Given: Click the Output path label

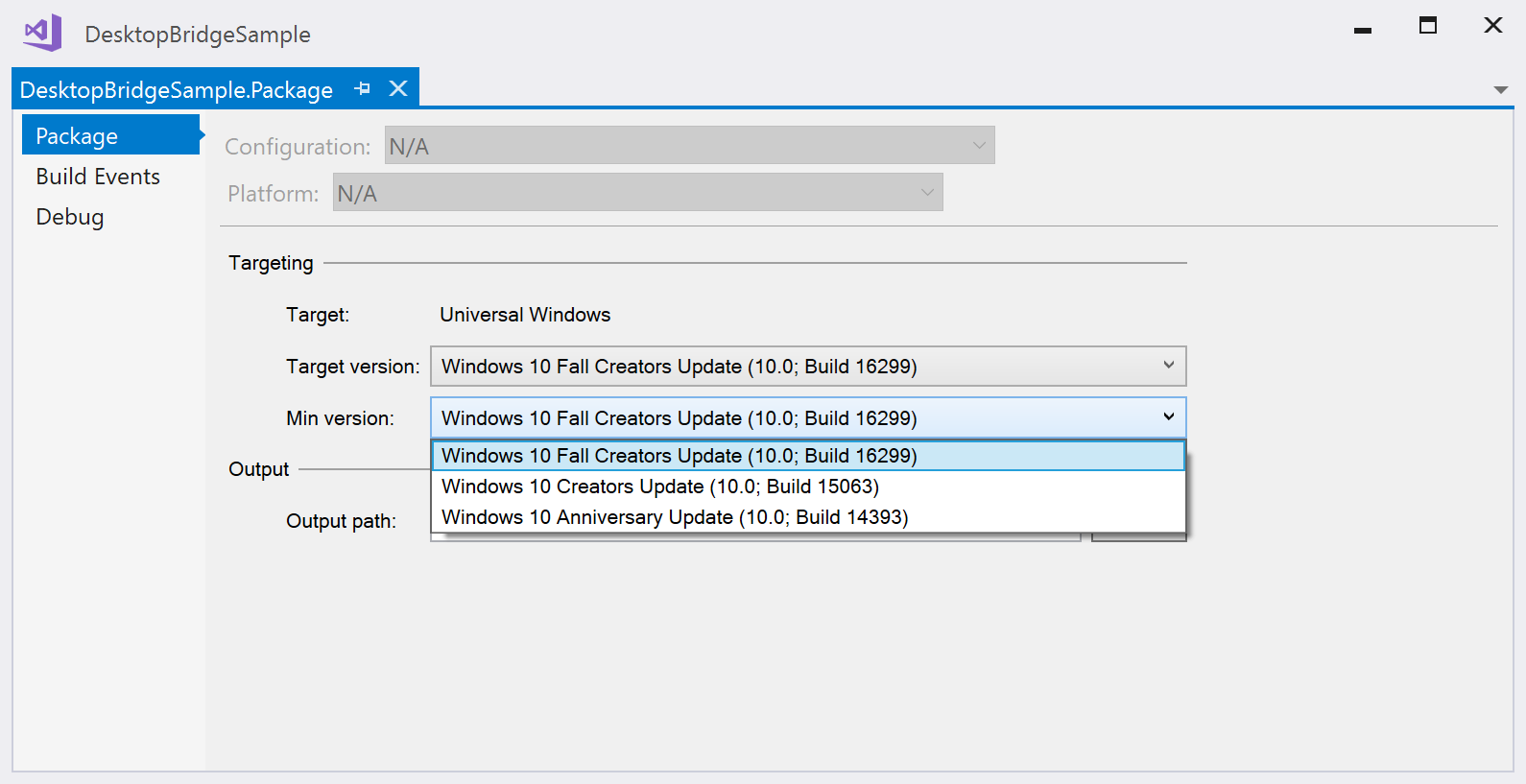Looking at the screenshot, I should [x=341, y=521].
